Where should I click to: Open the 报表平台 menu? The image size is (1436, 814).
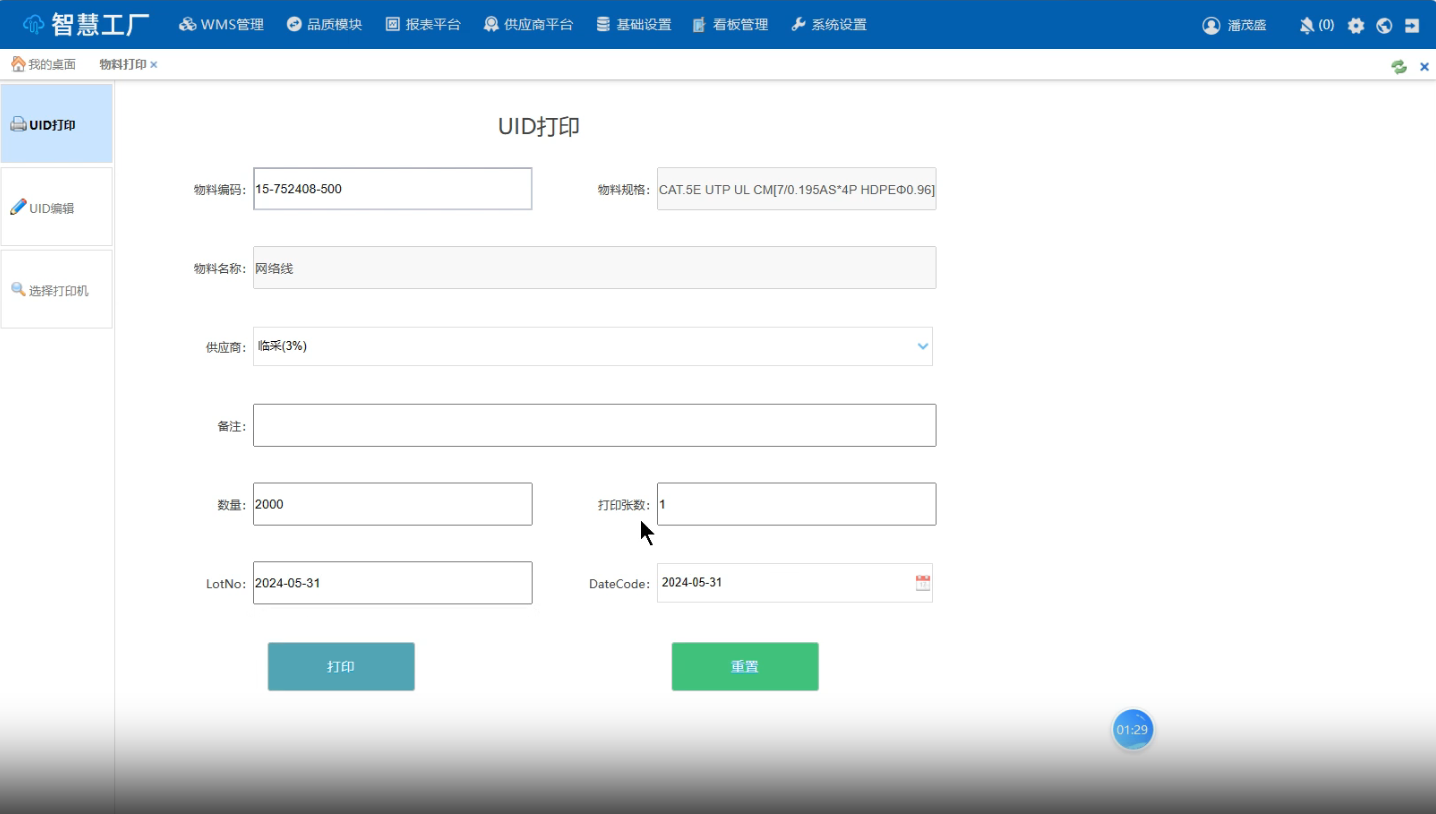423,25
